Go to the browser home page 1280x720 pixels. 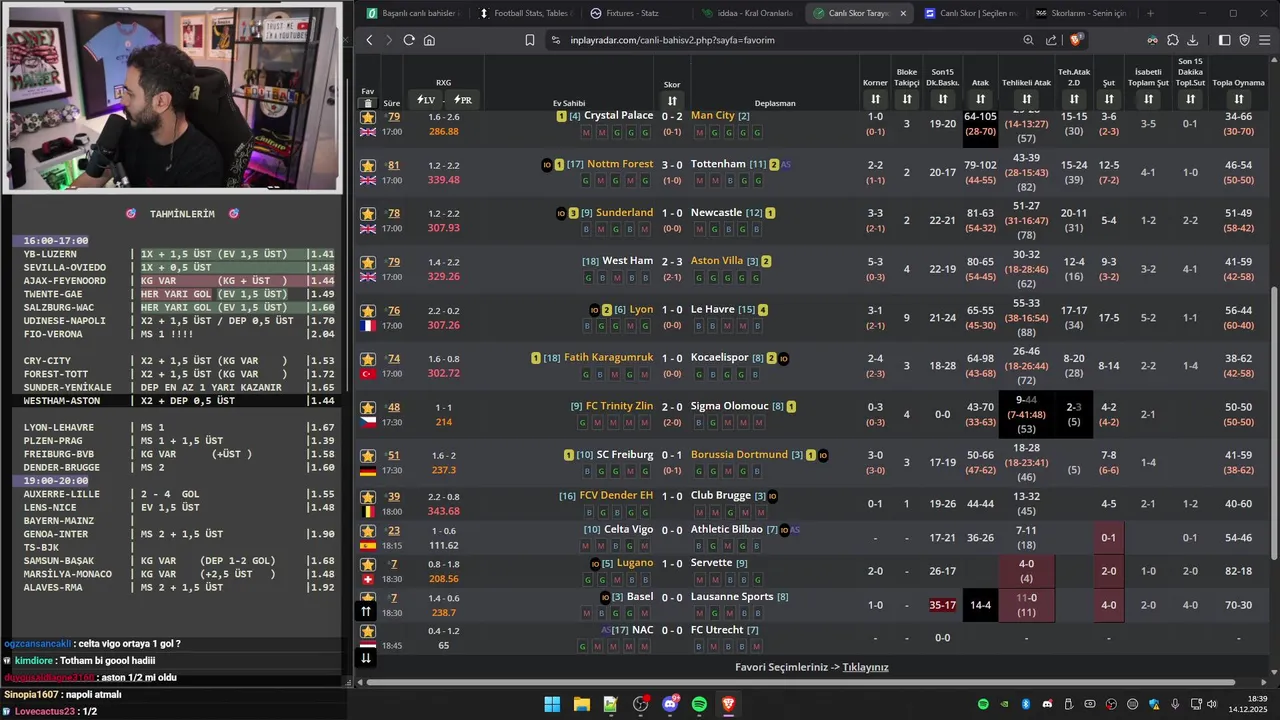[429, 40]
